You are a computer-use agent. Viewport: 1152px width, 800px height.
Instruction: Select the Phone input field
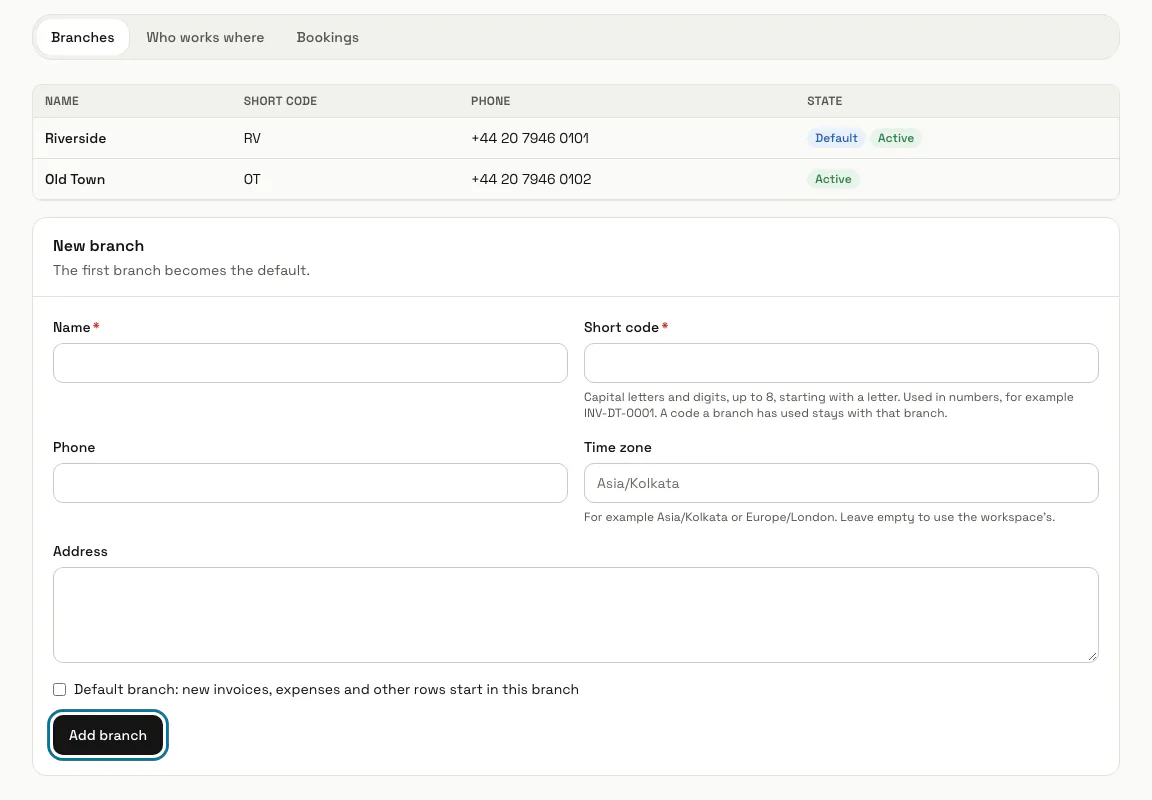click(310, 483)
